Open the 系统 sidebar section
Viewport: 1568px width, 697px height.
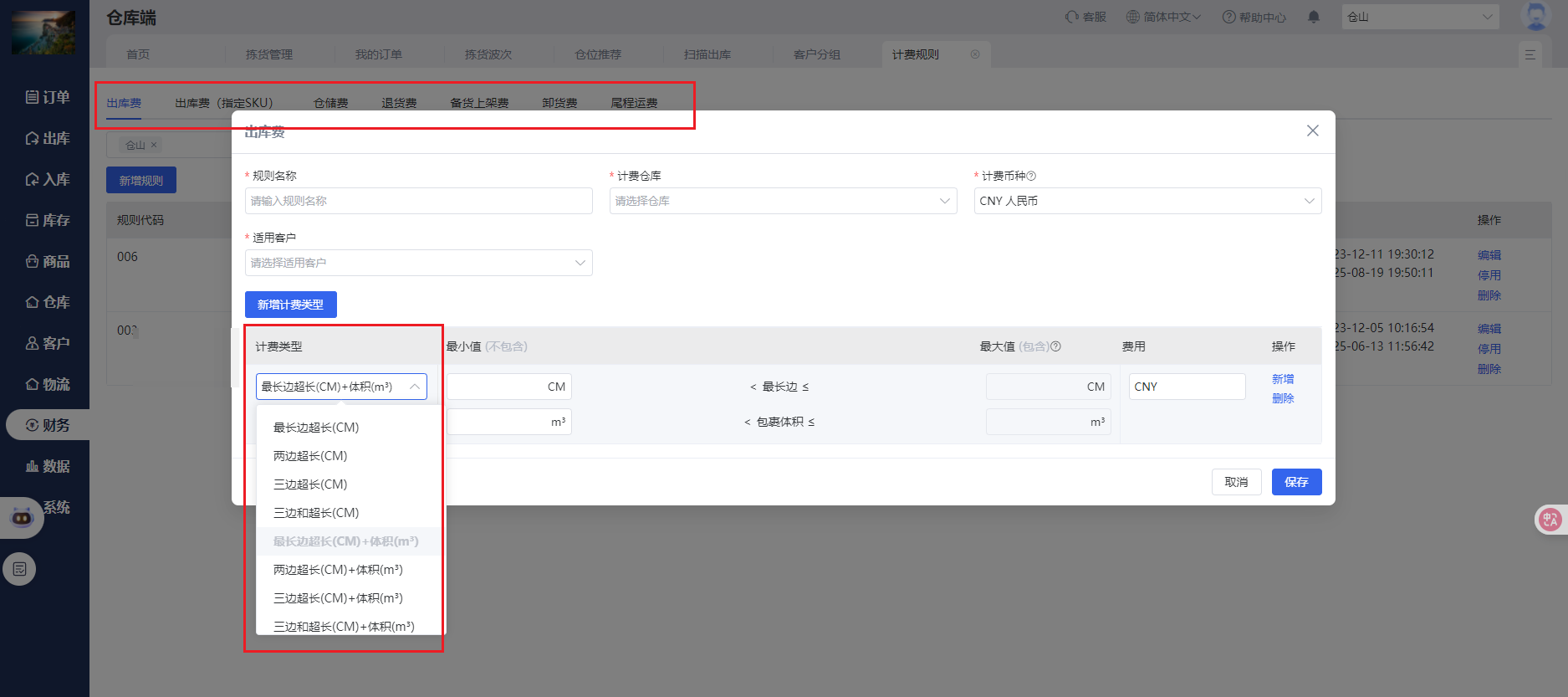pos(57,507)
